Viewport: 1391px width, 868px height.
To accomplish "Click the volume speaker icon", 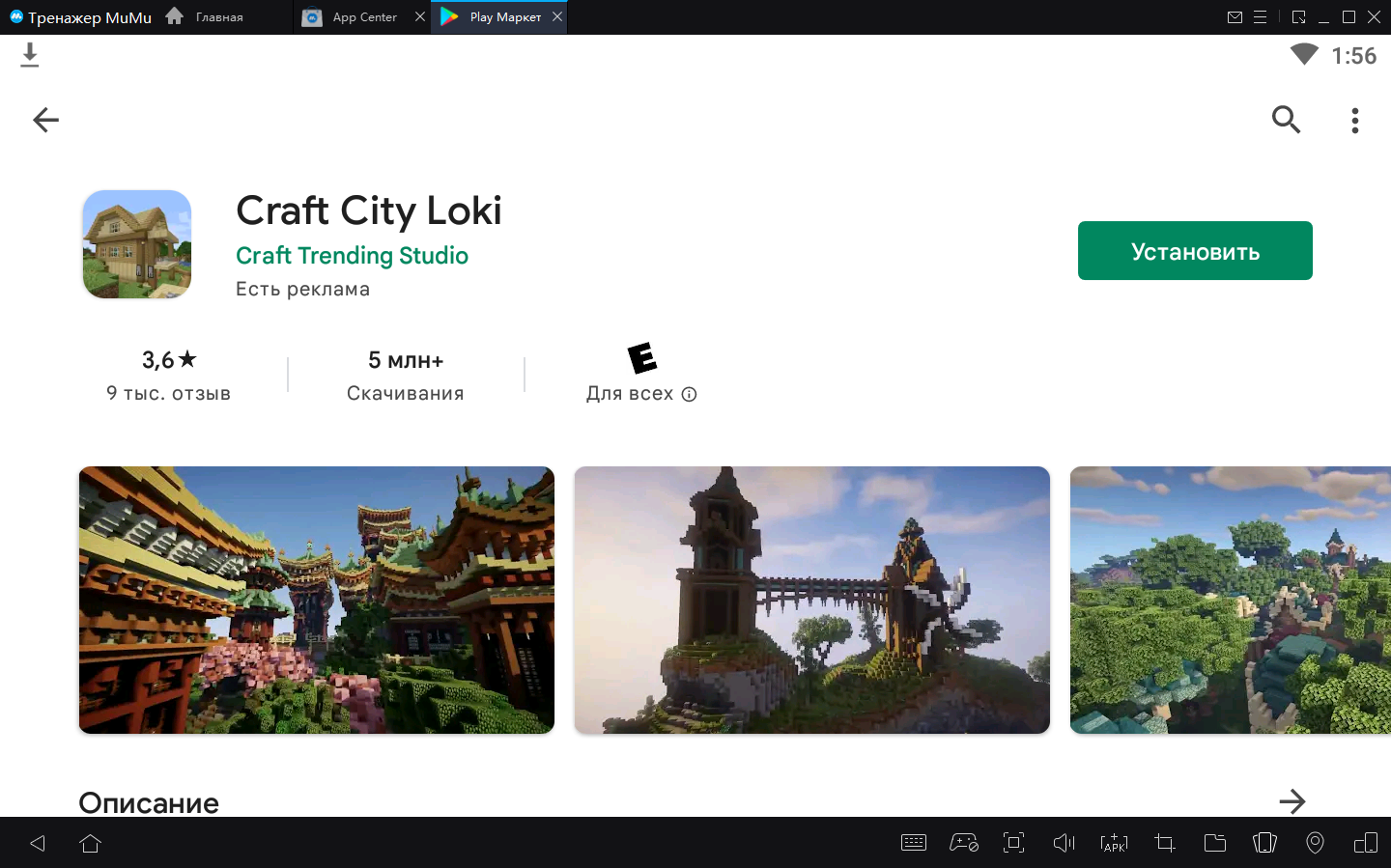I will pos(1064,843).
